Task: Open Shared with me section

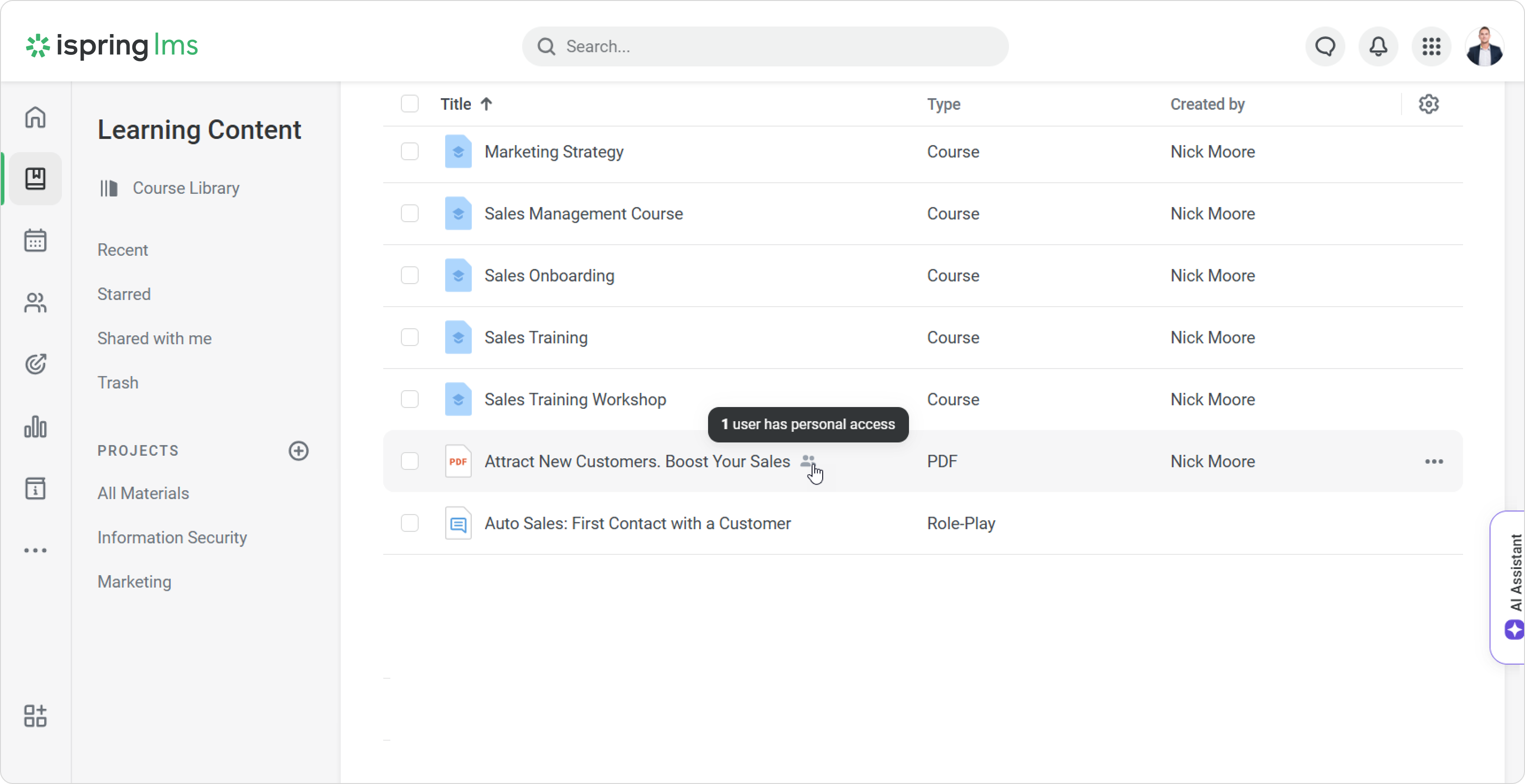Action: click(154, 338)
